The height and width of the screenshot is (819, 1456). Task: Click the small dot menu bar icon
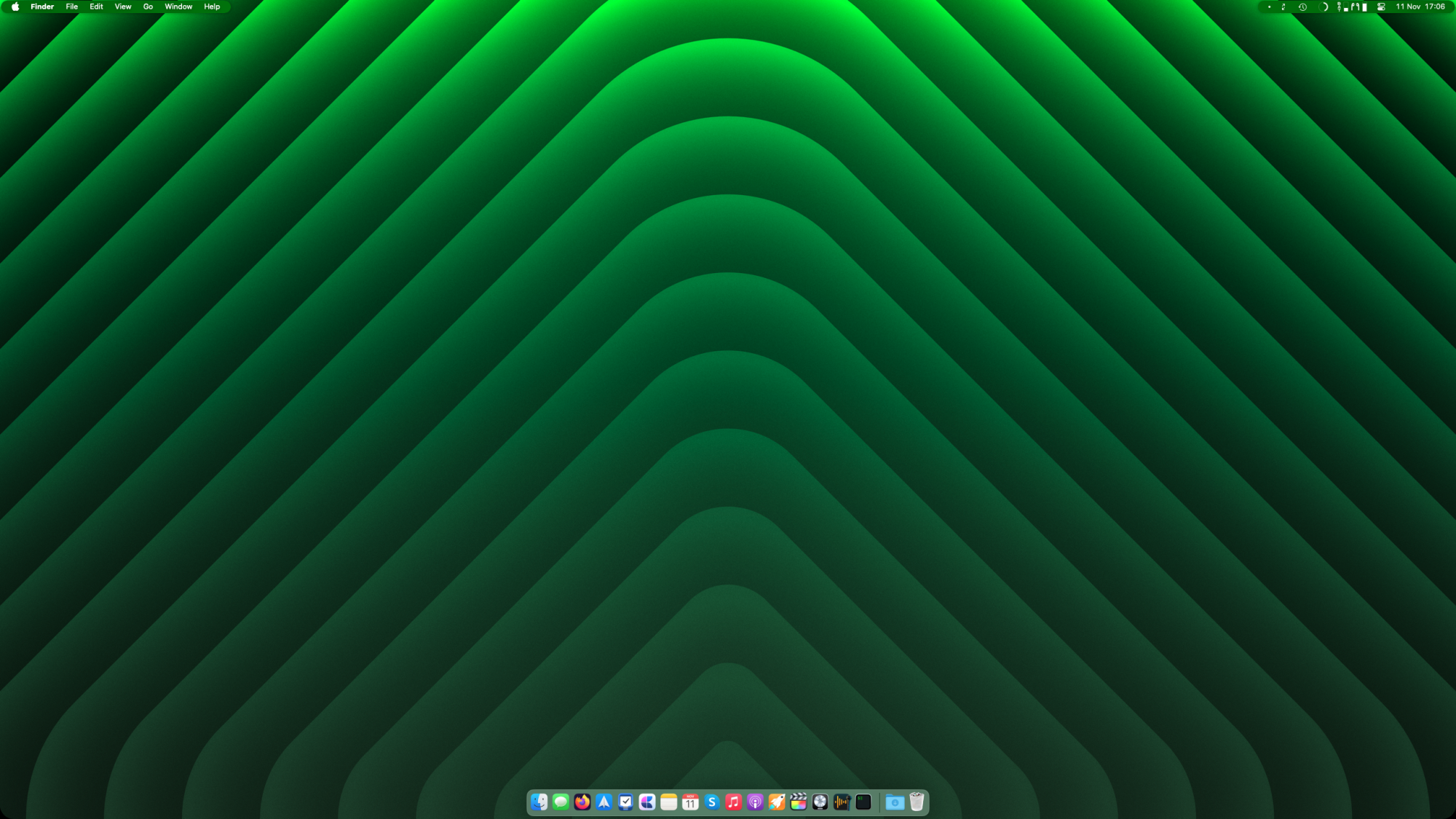(x=1270, y=7)
